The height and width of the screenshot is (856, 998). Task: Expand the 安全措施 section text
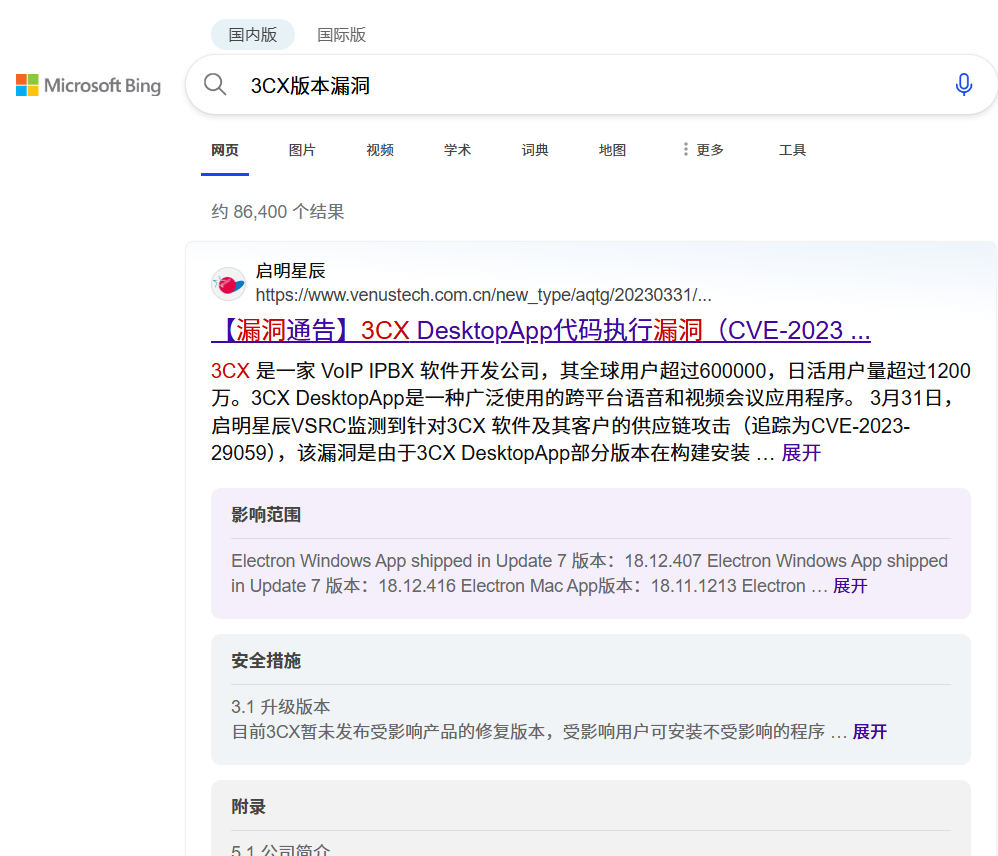tap(869, 732)
